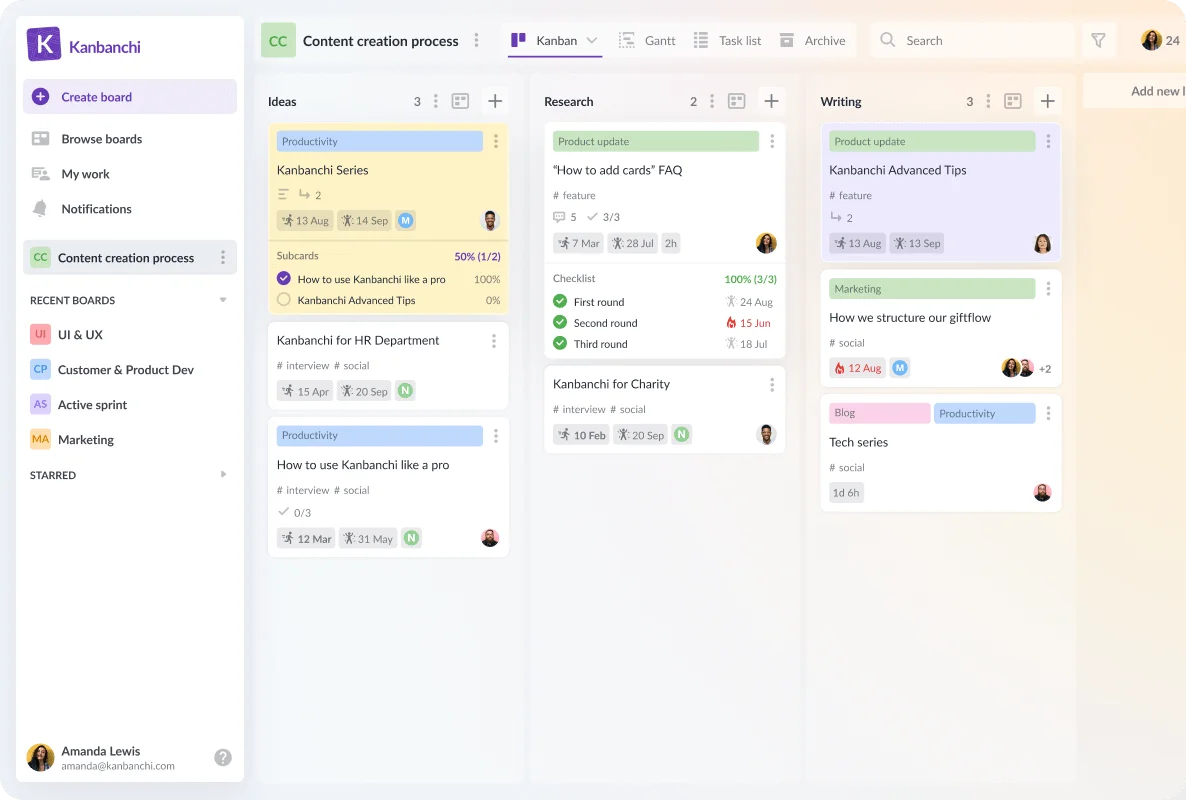Collapse the Recent Boards section arrow
This screenshot has width=1186, height=800.
pyautogui.click(x=222, y=300)
